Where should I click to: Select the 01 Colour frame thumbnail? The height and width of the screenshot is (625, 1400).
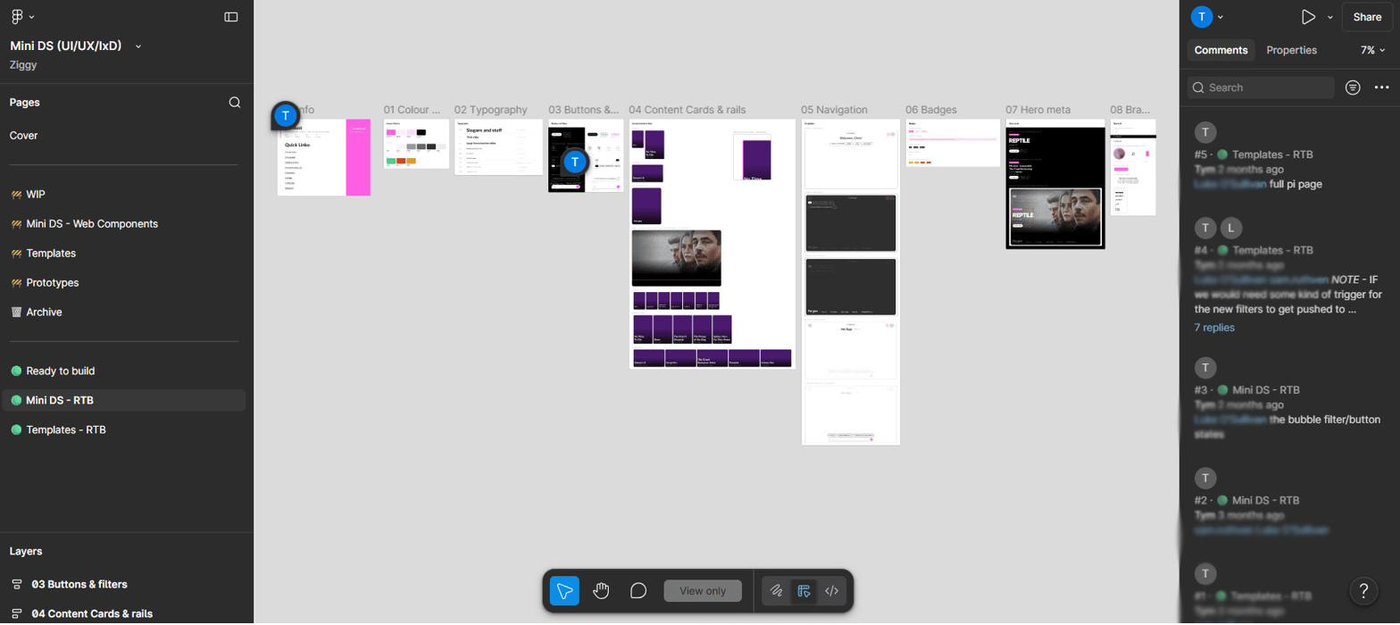tap(416, 144)
